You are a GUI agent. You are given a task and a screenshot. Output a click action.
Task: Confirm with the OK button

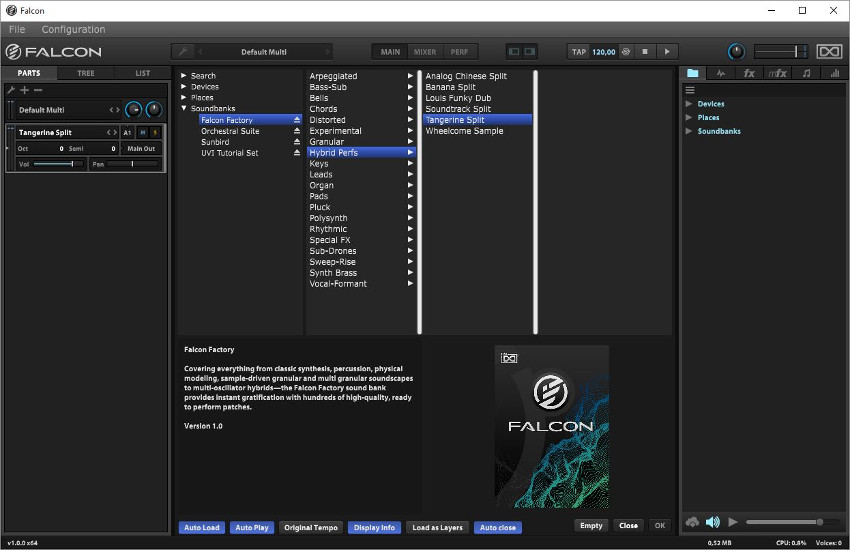pos(660,526)
